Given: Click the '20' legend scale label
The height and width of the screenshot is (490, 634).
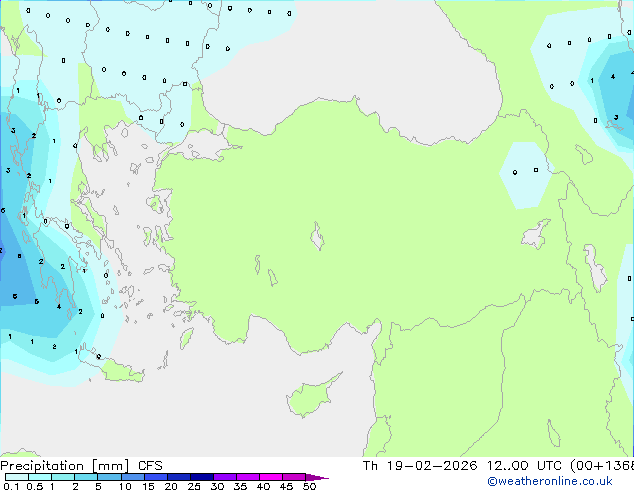Looking at the screenshot, I should (171, 486).
